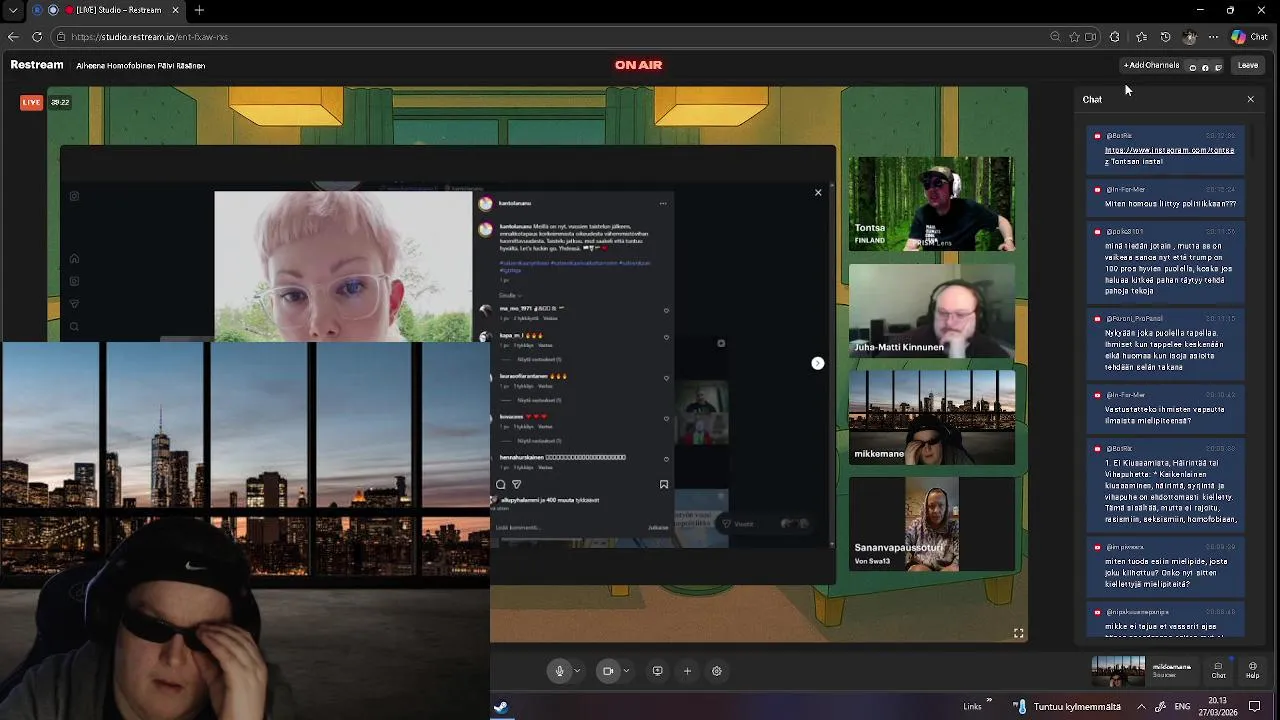Refresh the browser page
This screenshot has height=720, width=1280.
37,36
